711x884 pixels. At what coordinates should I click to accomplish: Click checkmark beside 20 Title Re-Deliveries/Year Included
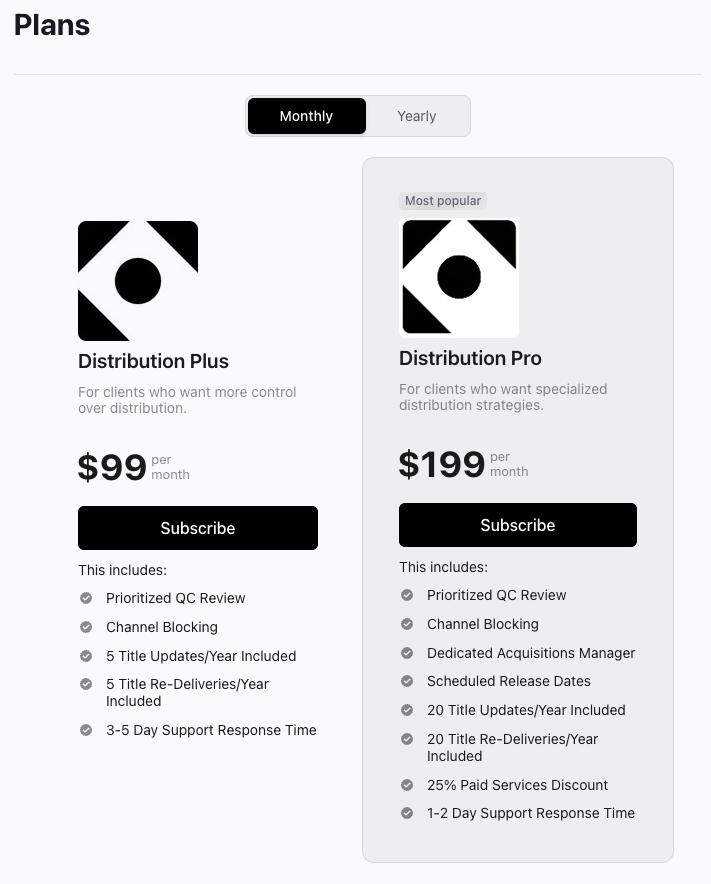click(406, 740)
